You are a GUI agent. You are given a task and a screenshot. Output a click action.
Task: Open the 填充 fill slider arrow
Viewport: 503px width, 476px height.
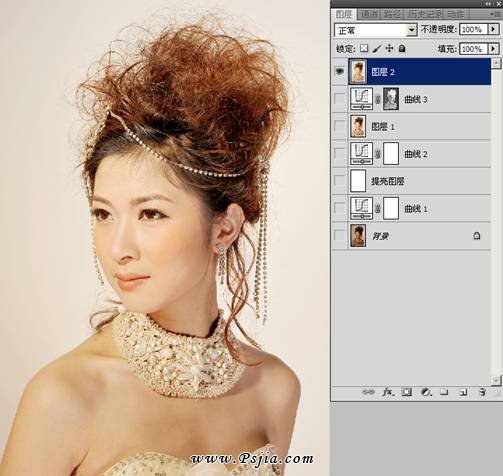(x=493, y=49)
